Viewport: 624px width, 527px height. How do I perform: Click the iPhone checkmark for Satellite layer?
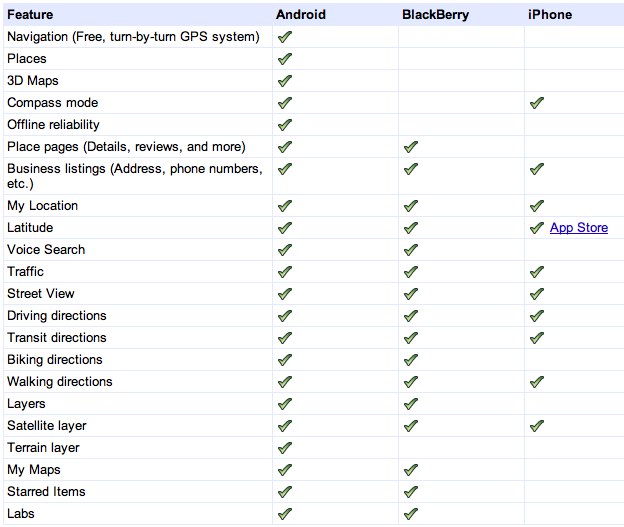coord(537,426)
